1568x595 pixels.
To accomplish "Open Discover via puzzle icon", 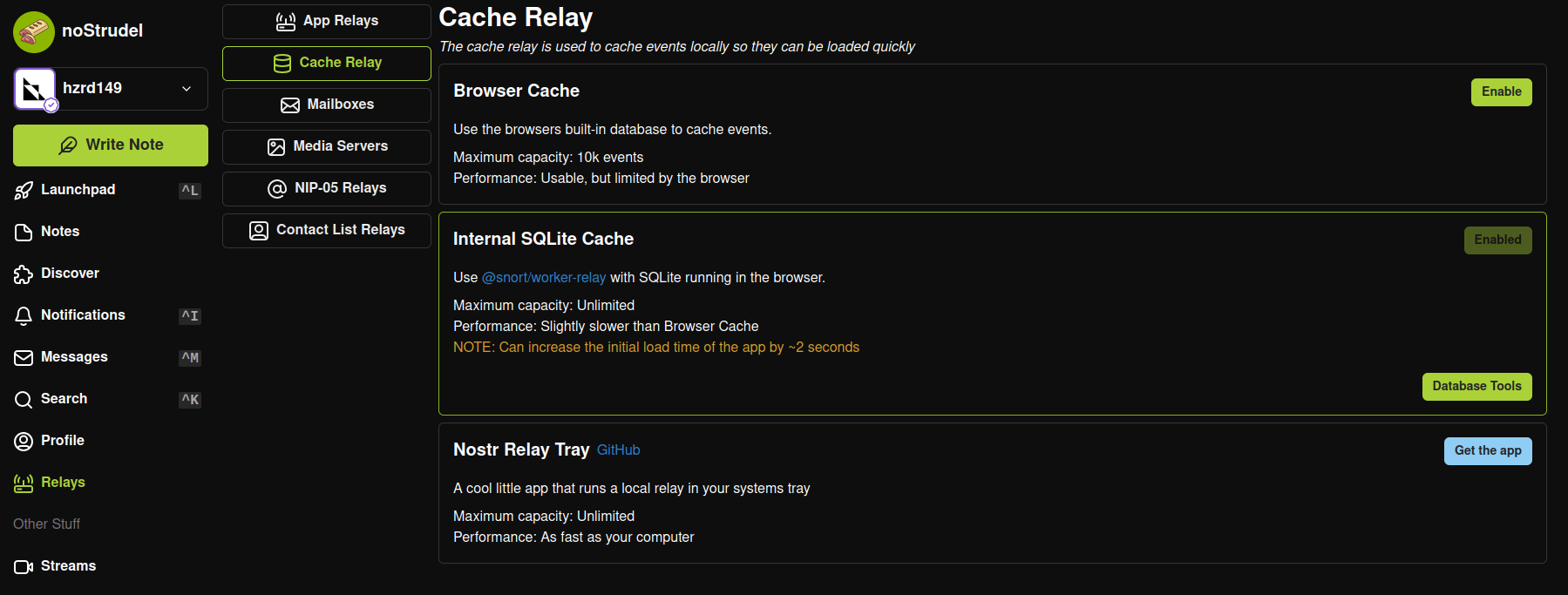I will (24, 274).
